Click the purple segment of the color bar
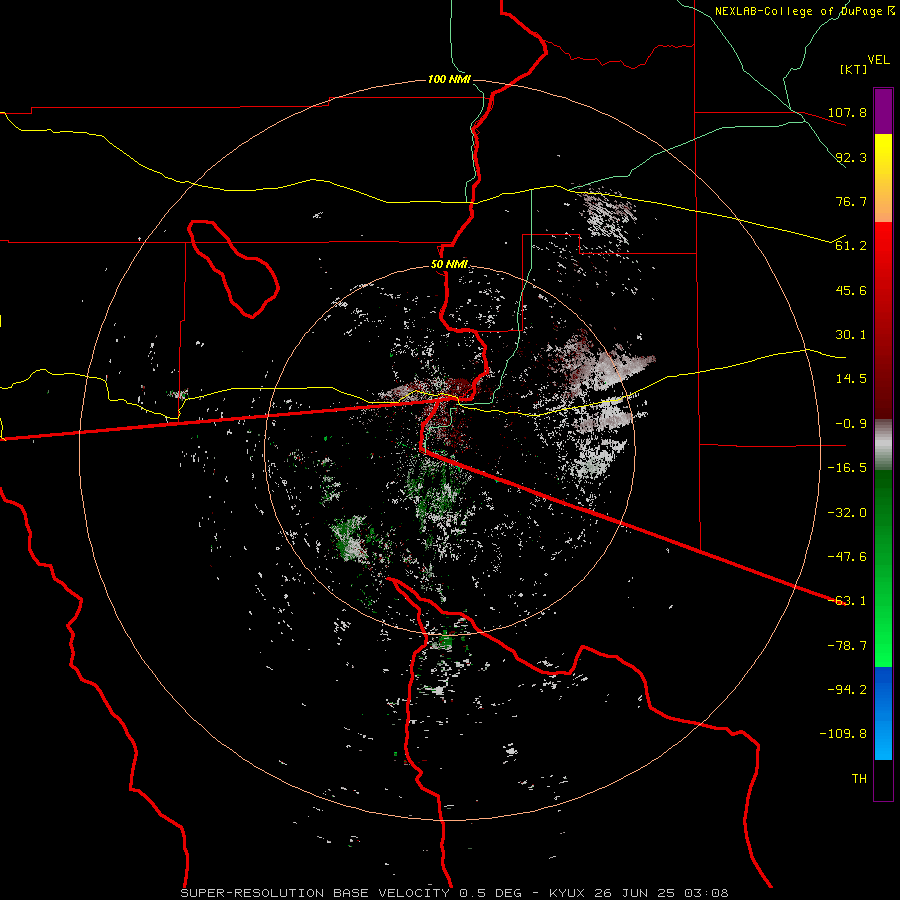The image size is (900, 900). click(x=883, y=111)
